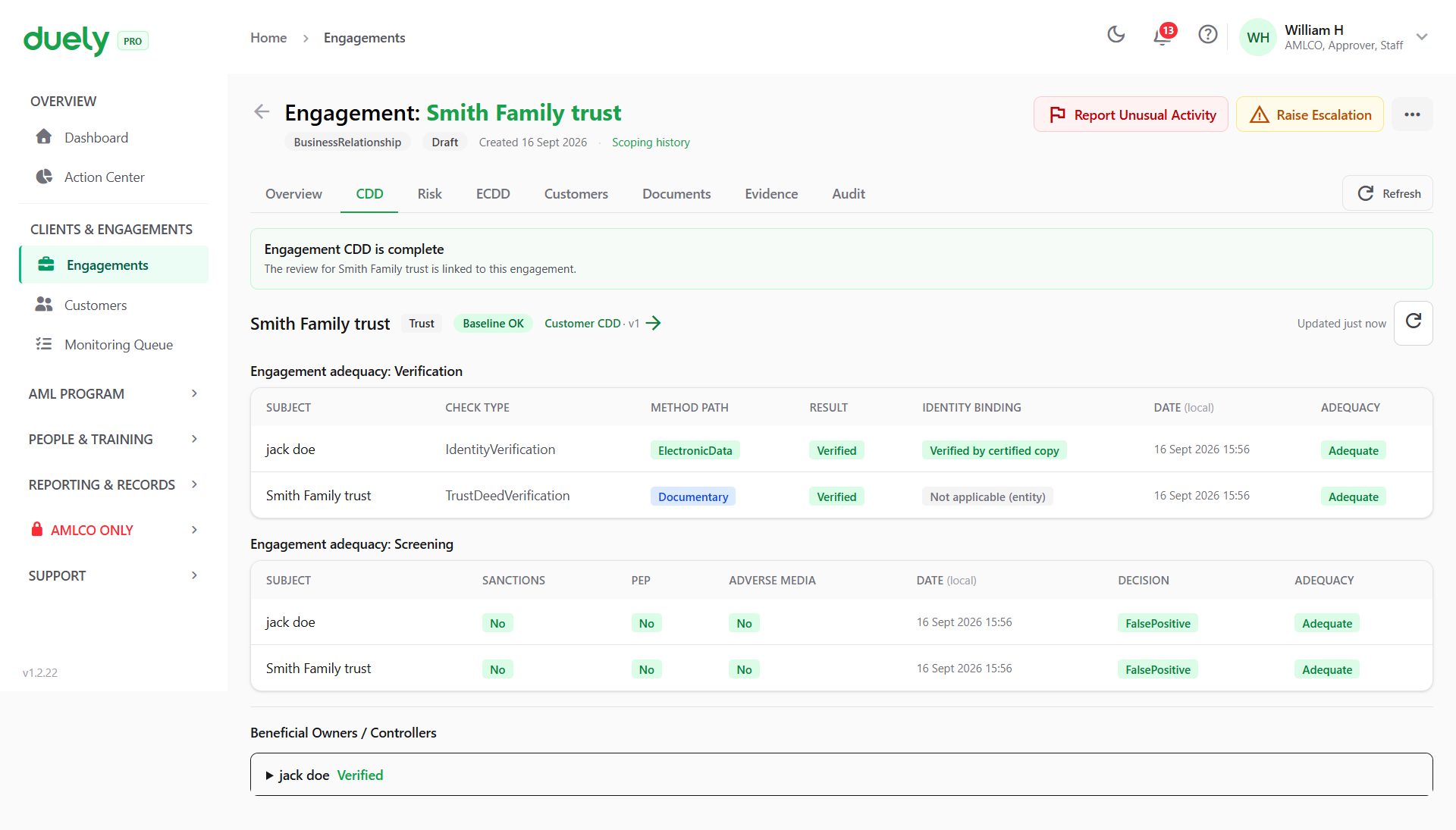The width and height of the screenshot is (1456, 830).
Task: Click the Home breadcrumb
Action: coord(268,38)
